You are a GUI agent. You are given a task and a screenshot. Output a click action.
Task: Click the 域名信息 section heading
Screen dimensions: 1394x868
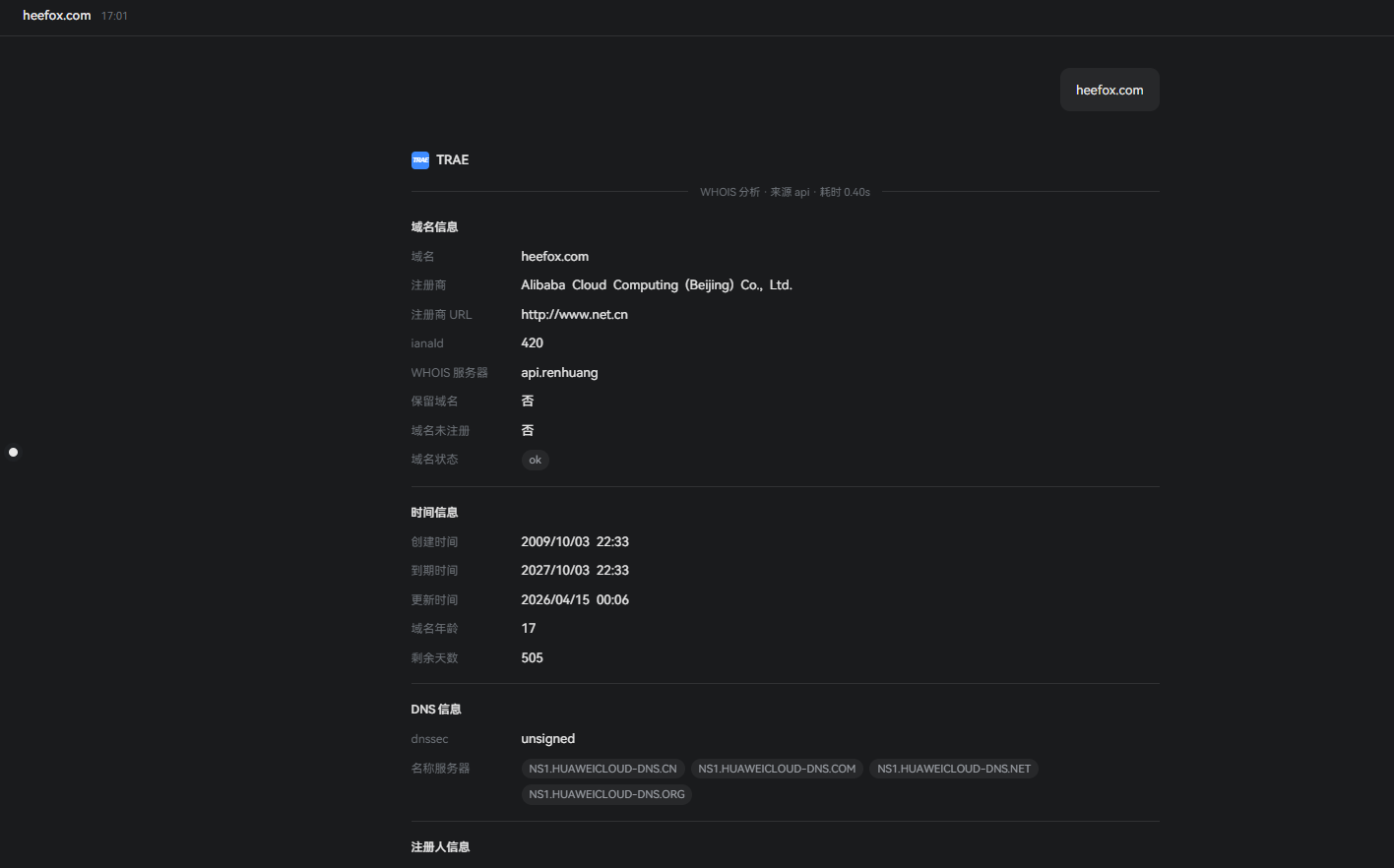434,227
